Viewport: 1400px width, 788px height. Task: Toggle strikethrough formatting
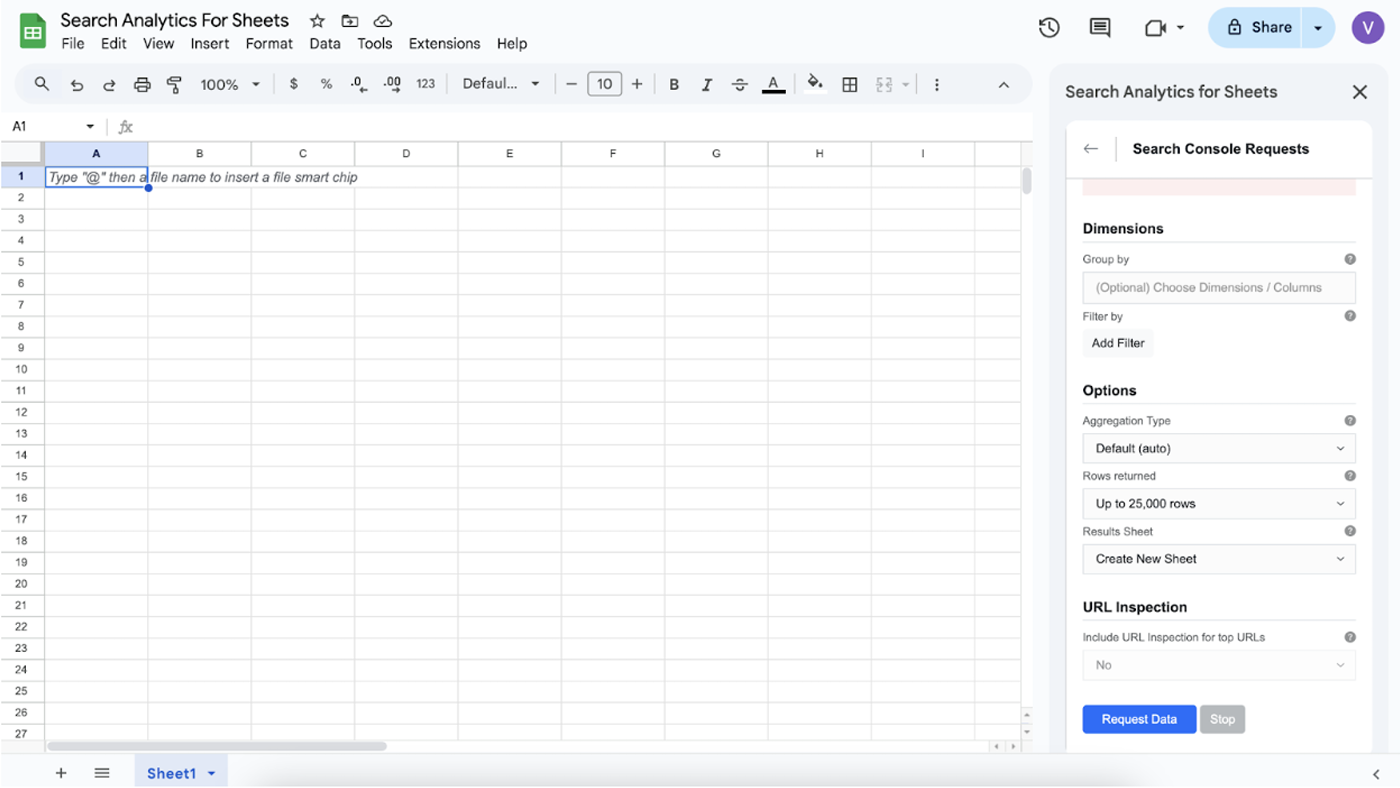pyautogui.click(x=740, y=85)
